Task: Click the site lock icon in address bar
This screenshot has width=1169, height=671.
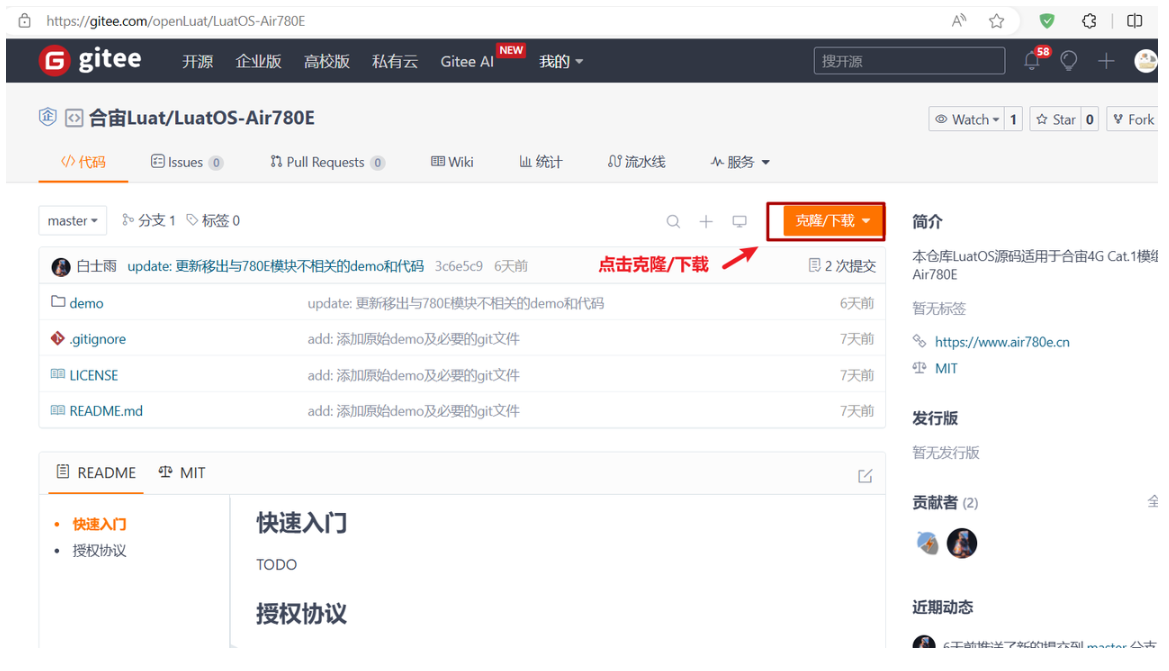Action: [x=25, y=21]
